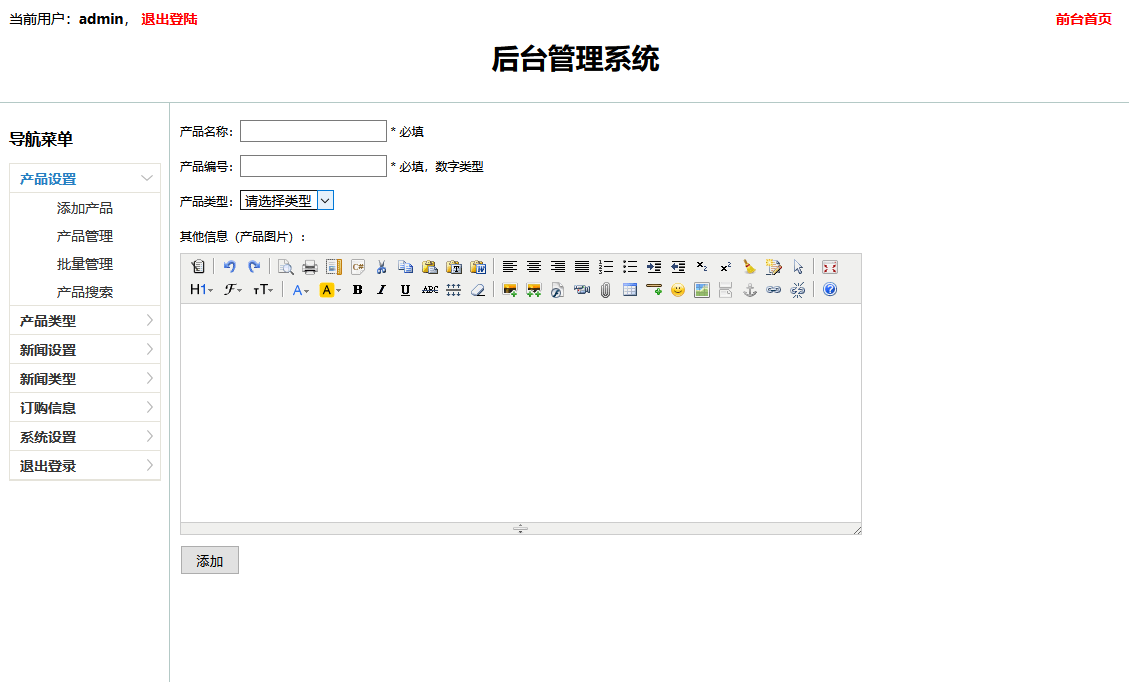Open the 请选择类型 product type dropdown

[x=286, y=201]
